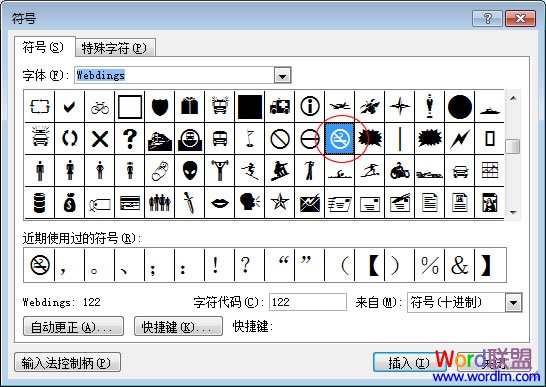This screenshot has height=387, width=546.
Task: Click the 字符代码 input field
Action: coord(308,302)
